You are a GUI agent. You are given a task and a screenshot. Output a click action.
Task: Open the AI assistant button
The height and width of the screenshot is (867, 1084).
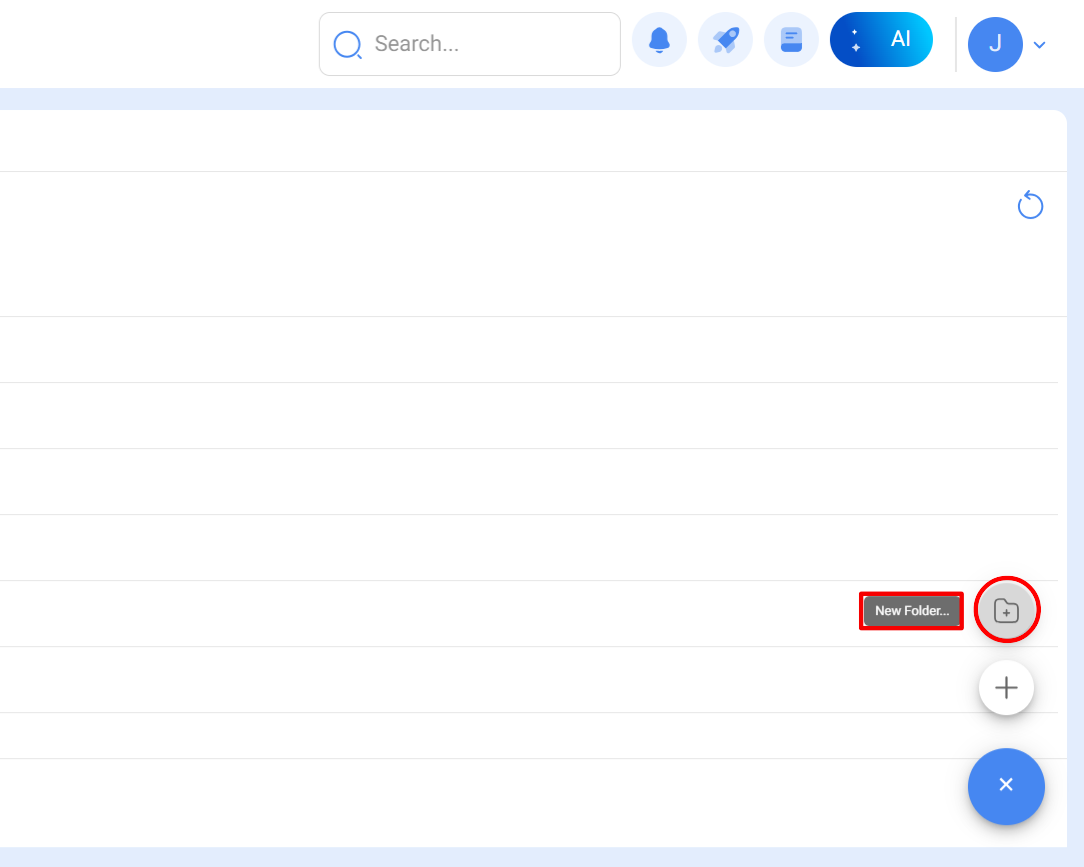click(881, 40)
